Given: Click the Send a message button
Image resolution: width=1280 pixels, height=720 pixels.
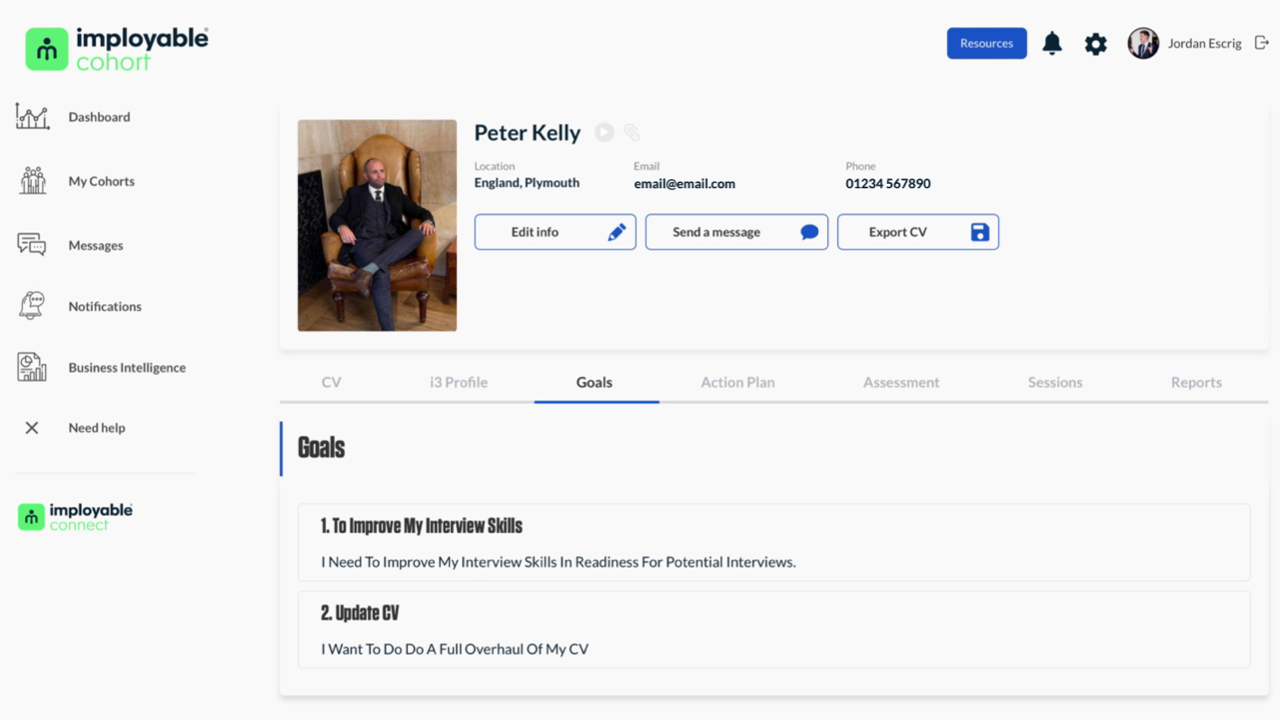Looking at the screenshot, I should [736, 232].
